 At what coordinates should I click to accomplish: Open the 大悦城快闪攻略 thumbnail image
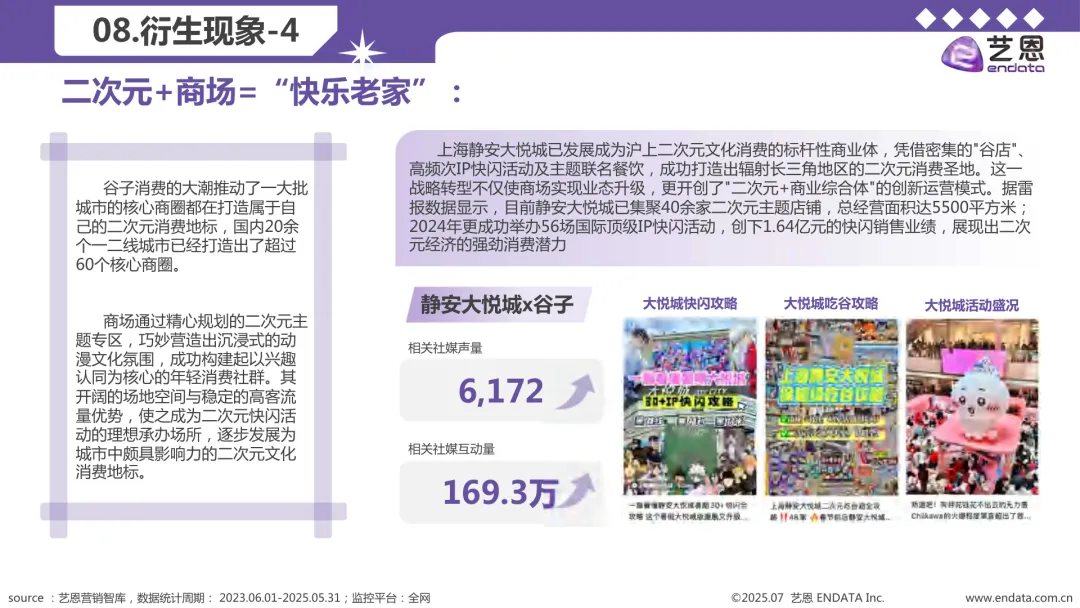pyautogui.click(x=689, y=407)
